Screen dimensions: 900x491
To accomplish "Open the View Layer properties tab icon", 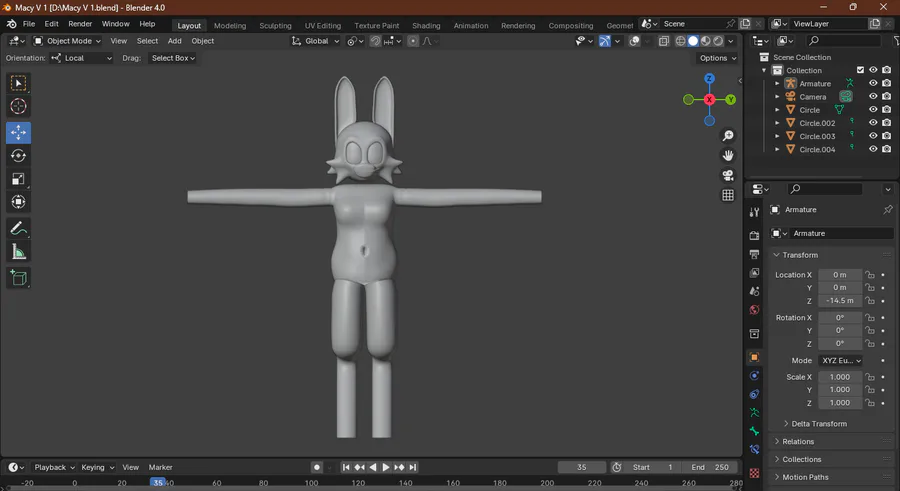I will (x=754, y=273).
